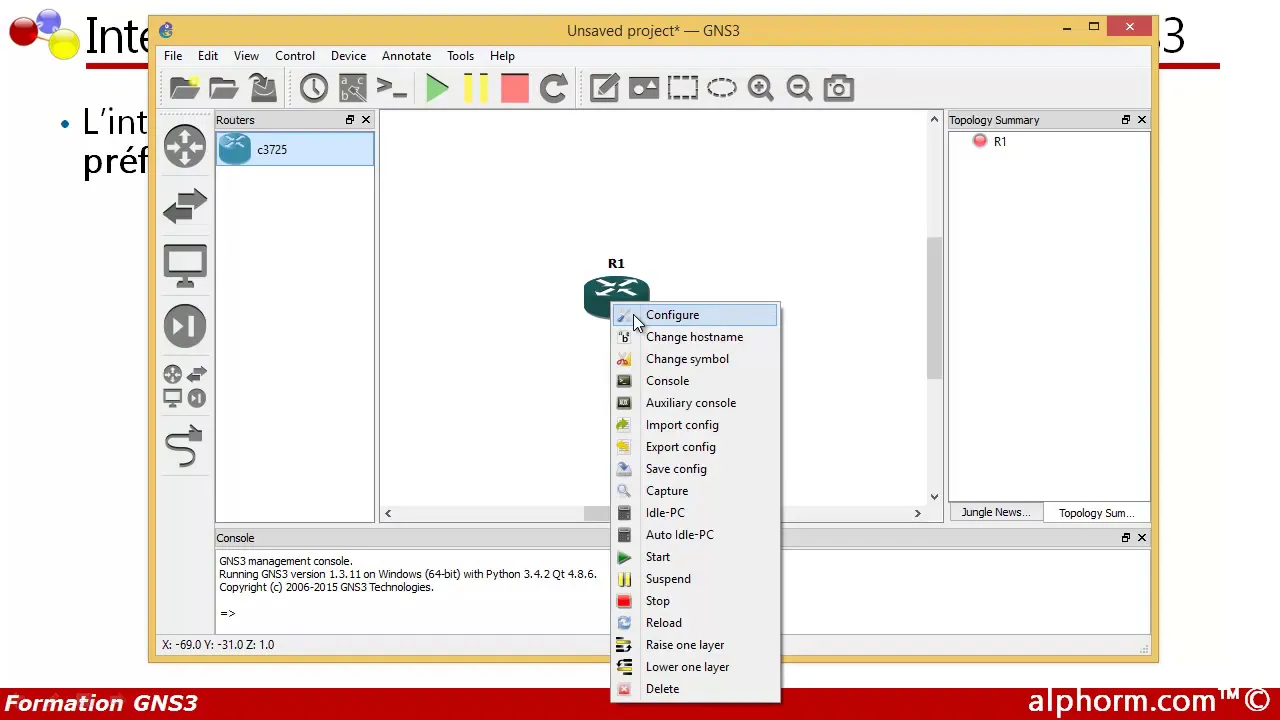Choose Stop in the context menu

tap(695, 601)
